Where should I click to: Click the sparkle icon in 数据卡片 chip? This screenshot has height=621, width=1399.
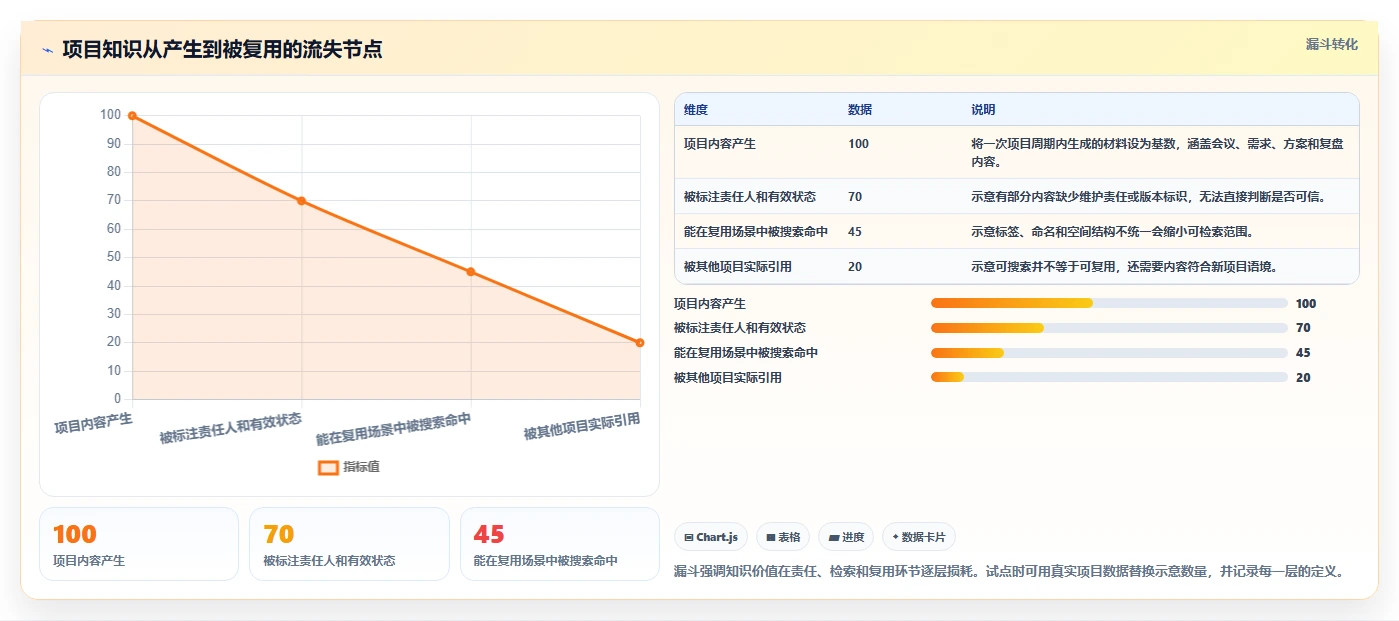point(895,538)
